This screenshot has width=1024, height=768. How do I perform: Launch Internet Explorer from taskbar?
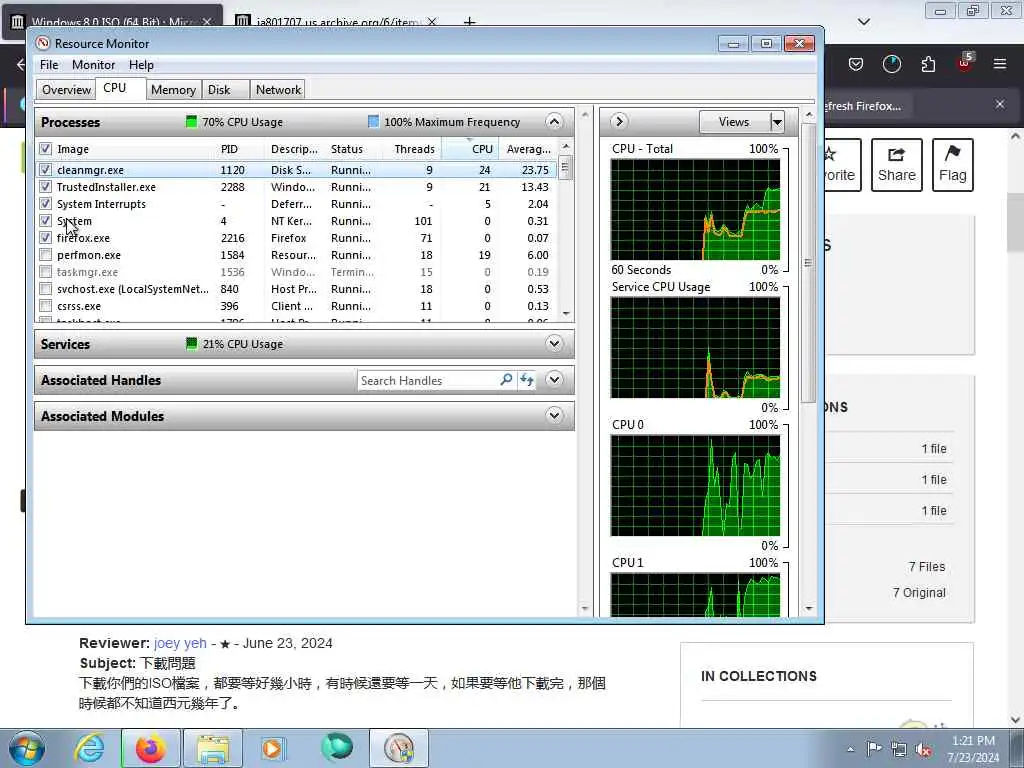tap(89, 748)
